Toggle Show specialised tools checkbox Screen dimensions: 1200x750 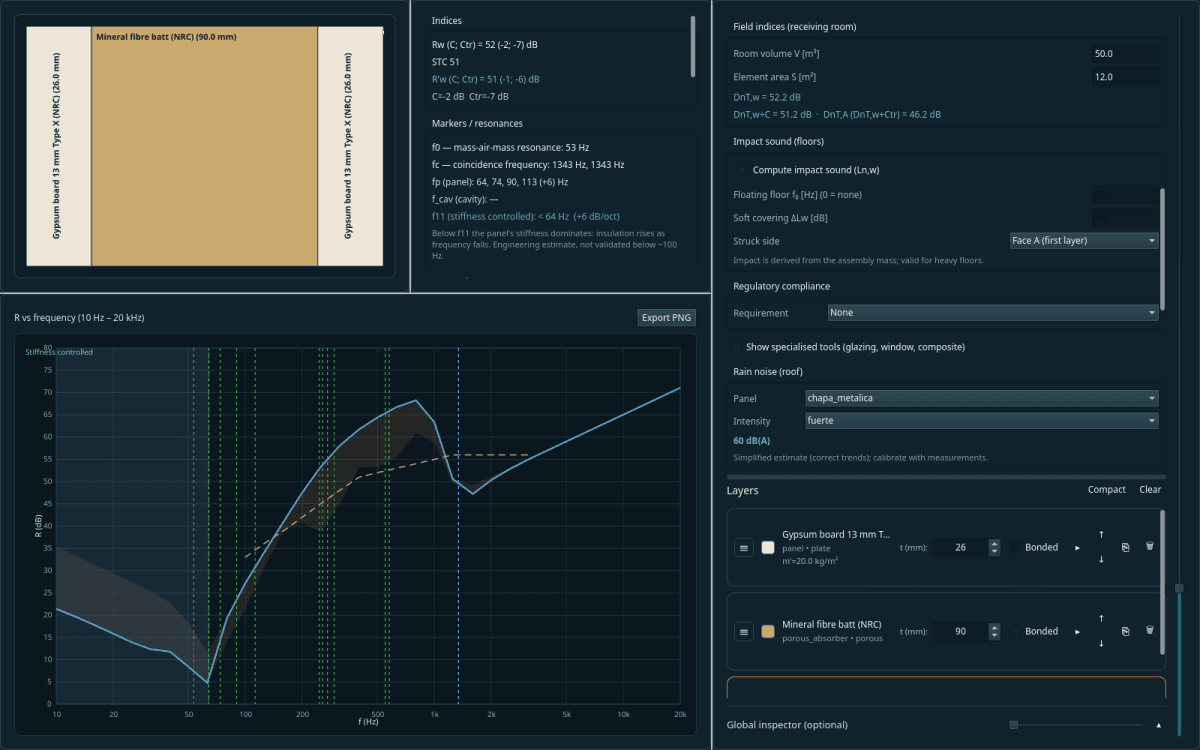tap(738, 347)
